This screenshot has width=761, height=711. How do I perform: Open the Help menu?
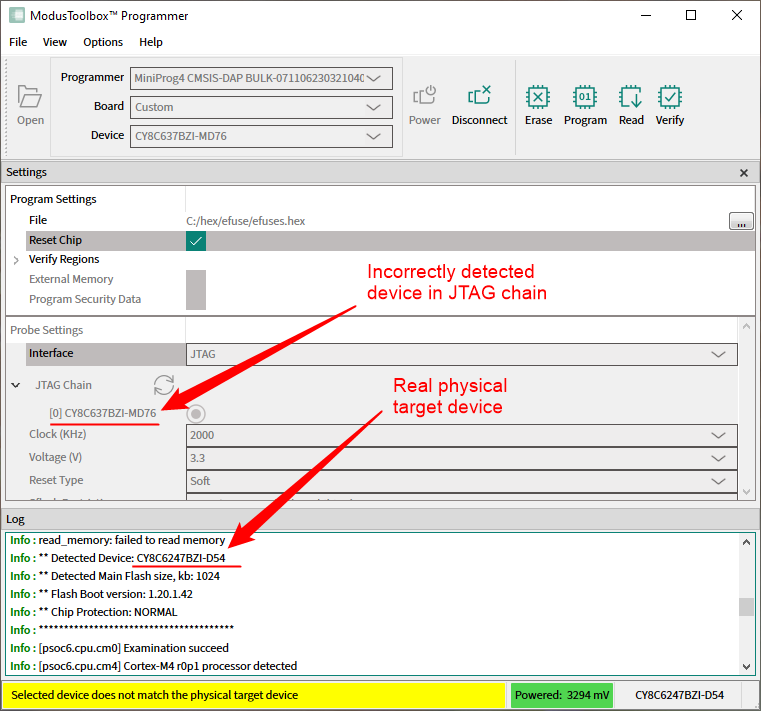click(151, 42)
